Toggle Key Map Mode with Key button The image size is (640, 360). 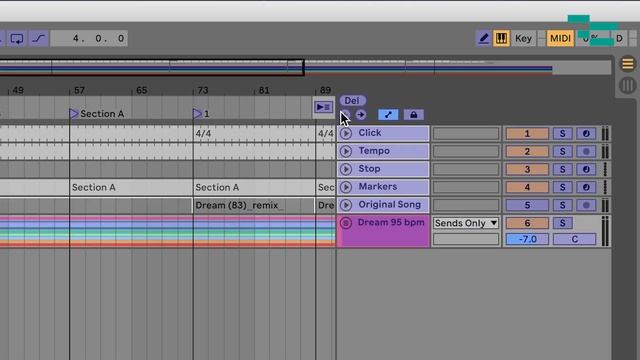[523, 38]
